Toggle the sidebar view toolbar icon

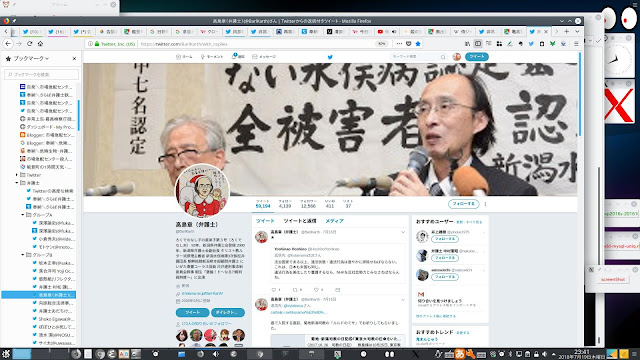[478, 44]
